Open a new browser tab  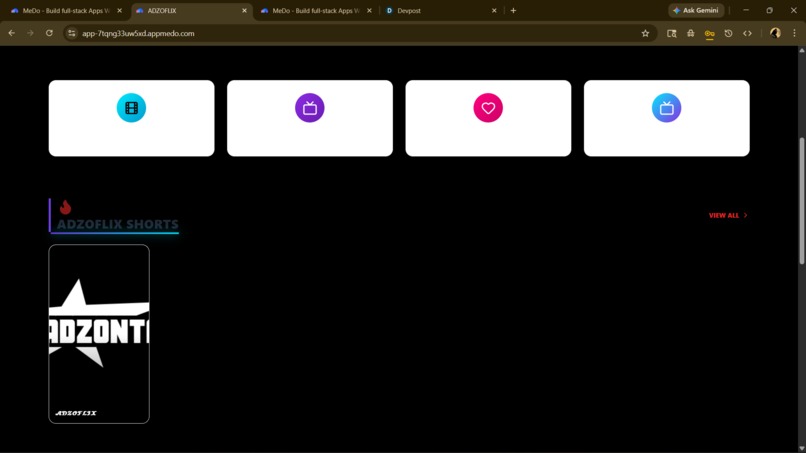pyautogui.click(x=513, y=11)
